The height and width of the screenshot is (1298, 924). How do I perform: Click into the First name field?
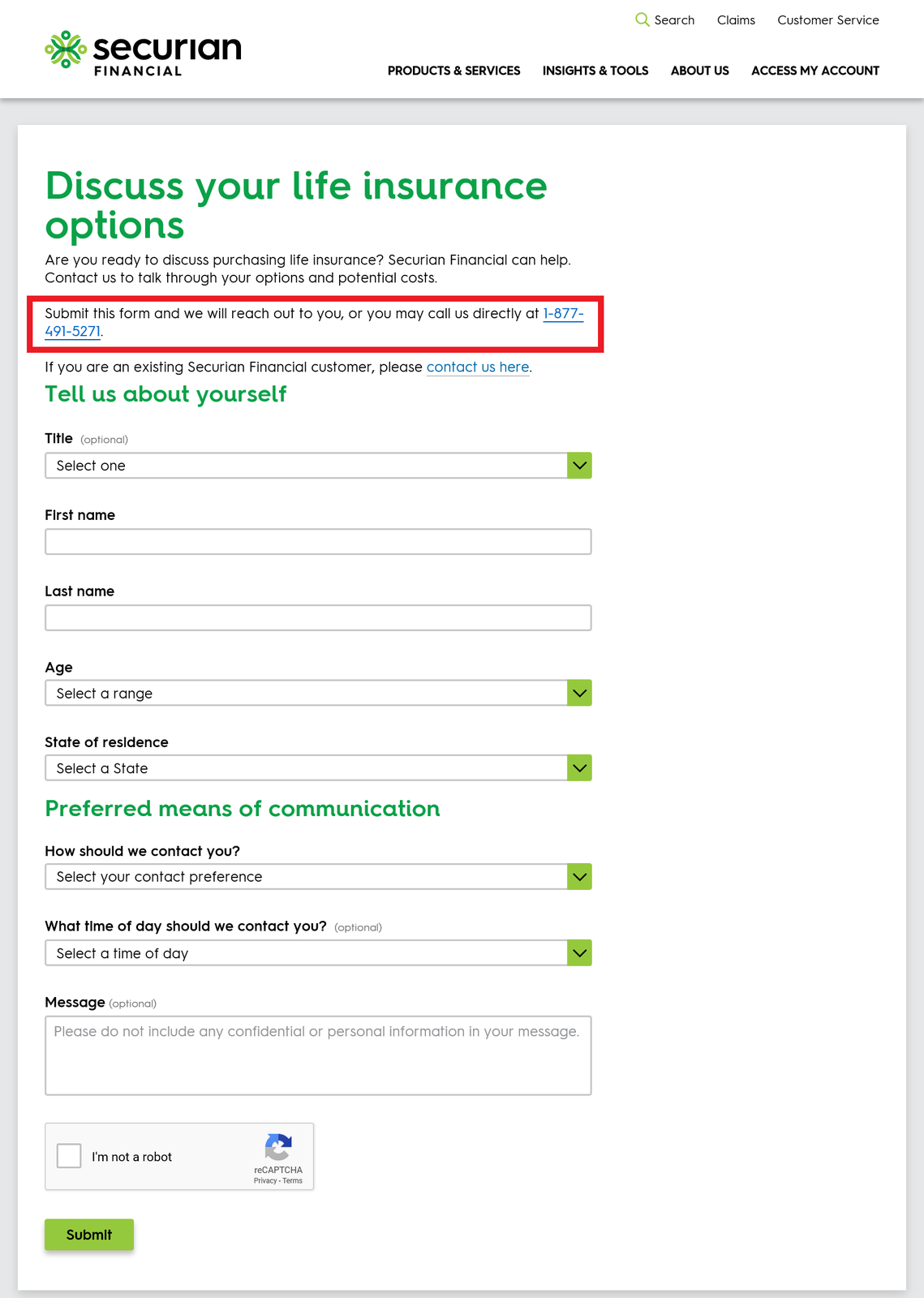click(318, 542)
